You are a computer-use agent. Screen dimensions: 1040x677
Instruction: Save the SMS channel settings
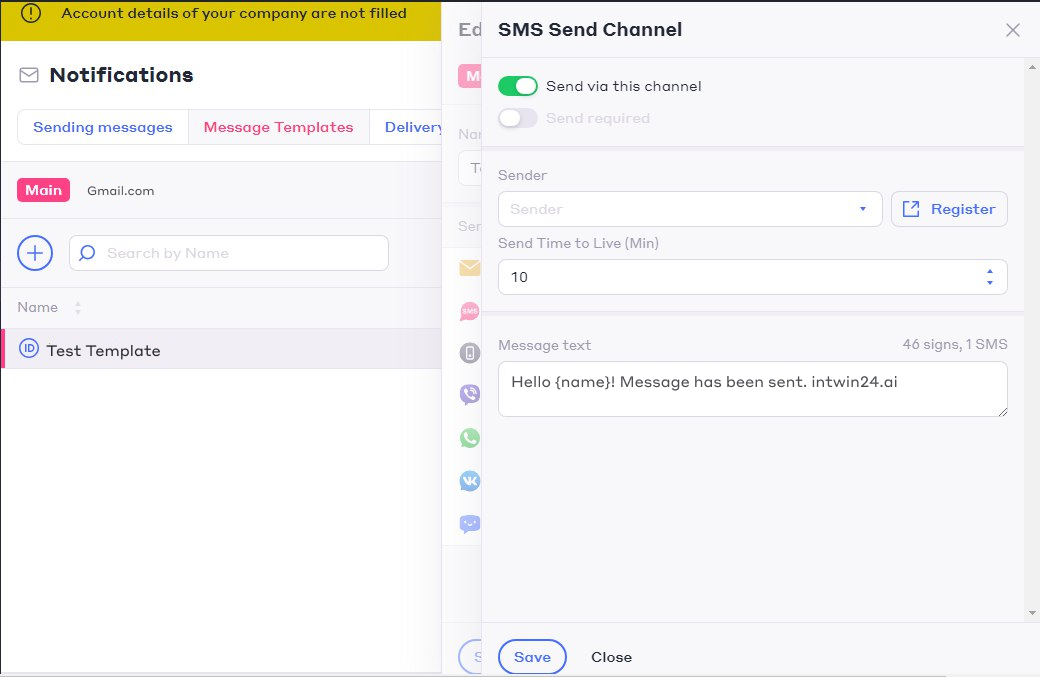tap(532, 657)
